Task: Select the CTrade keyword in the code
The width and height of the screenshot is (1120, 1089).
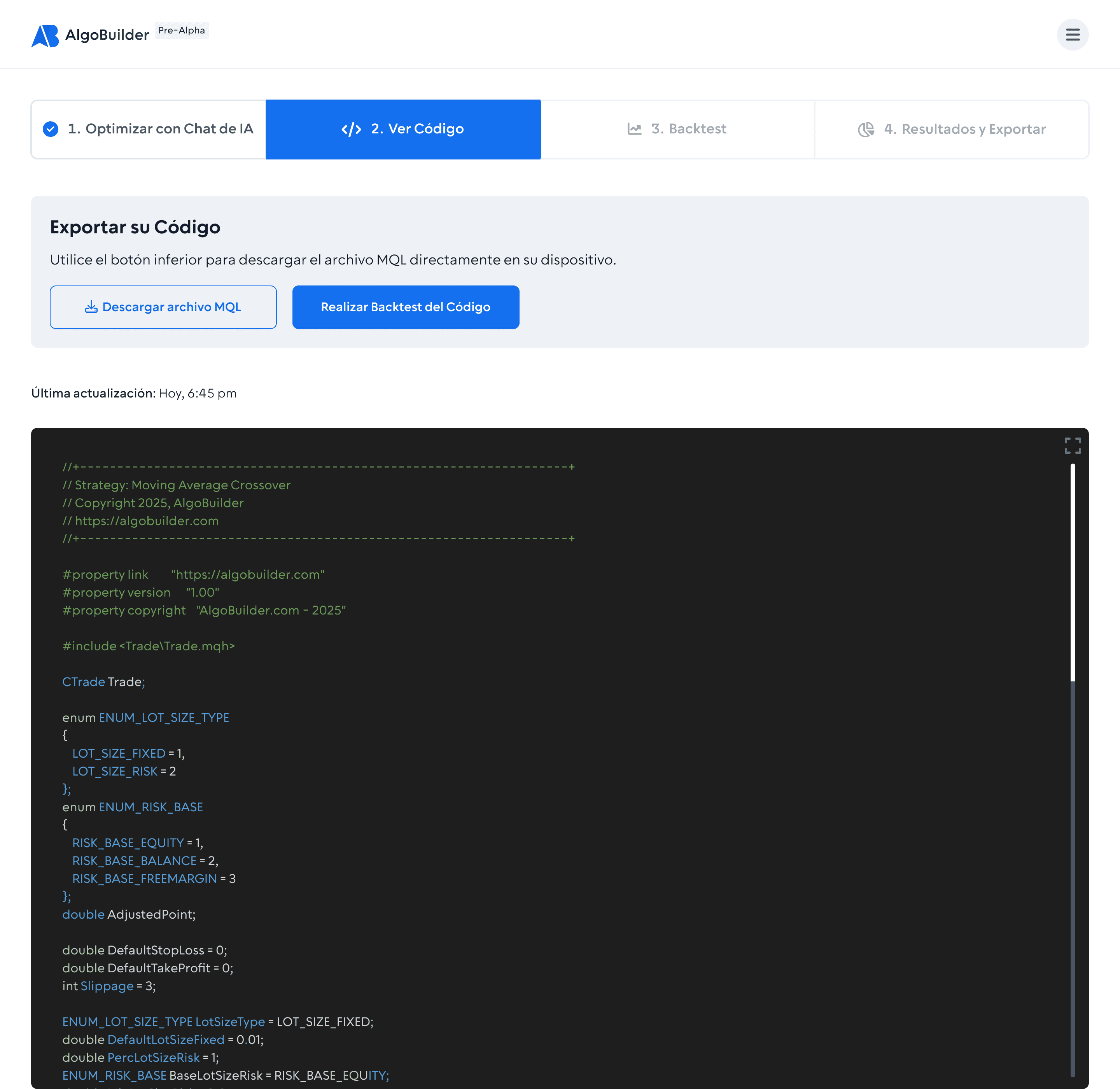Action: 84,682
